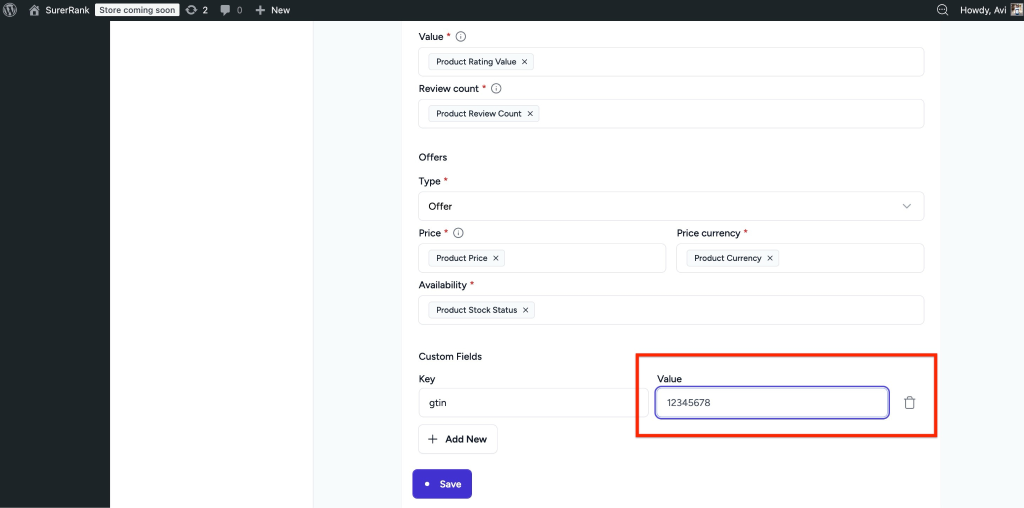
Task: Remove the Product Rating Value tag
Action: [525, 62]
